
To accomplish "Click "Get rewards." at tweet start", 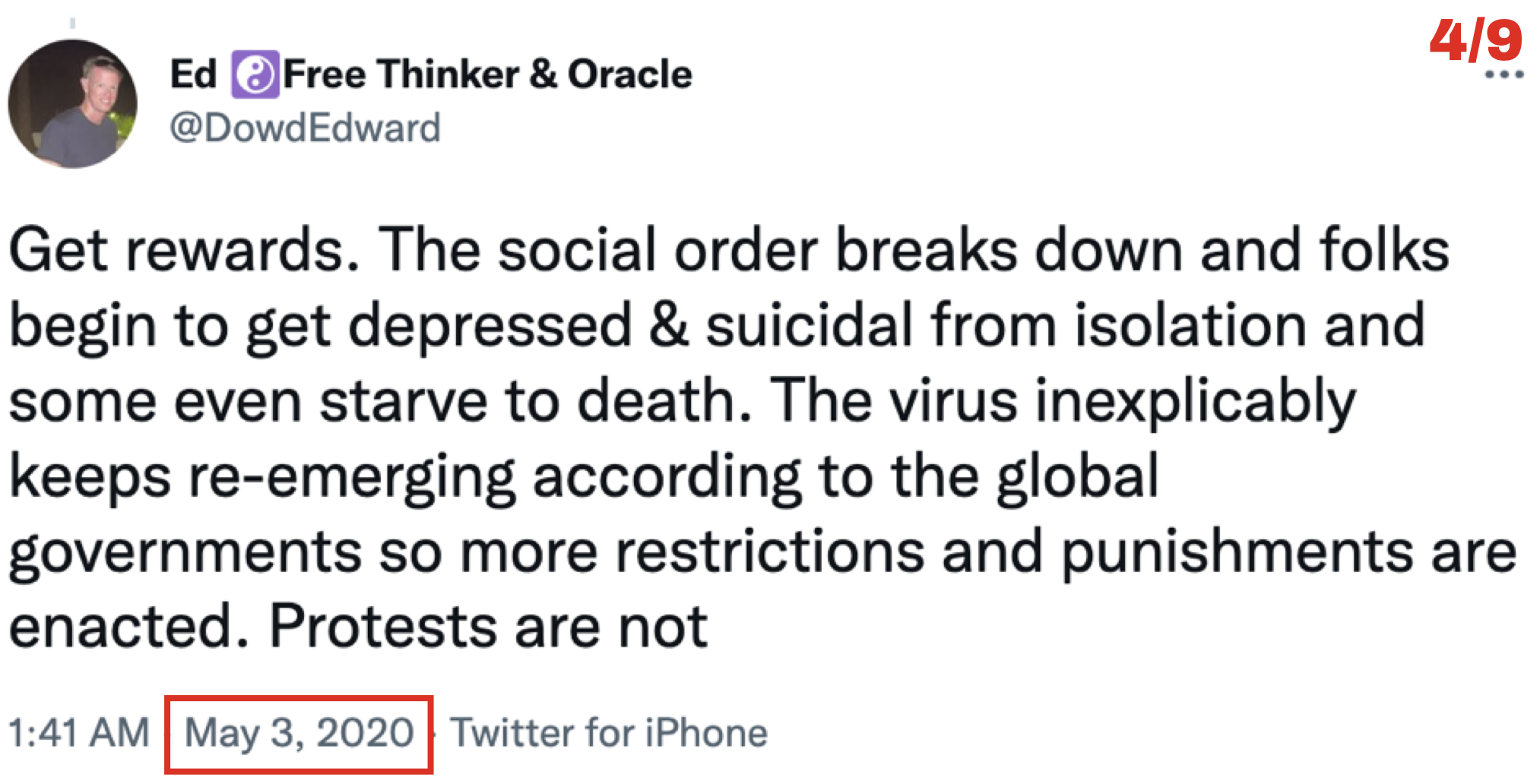I will pyautogui.click(x=184, y=250).
